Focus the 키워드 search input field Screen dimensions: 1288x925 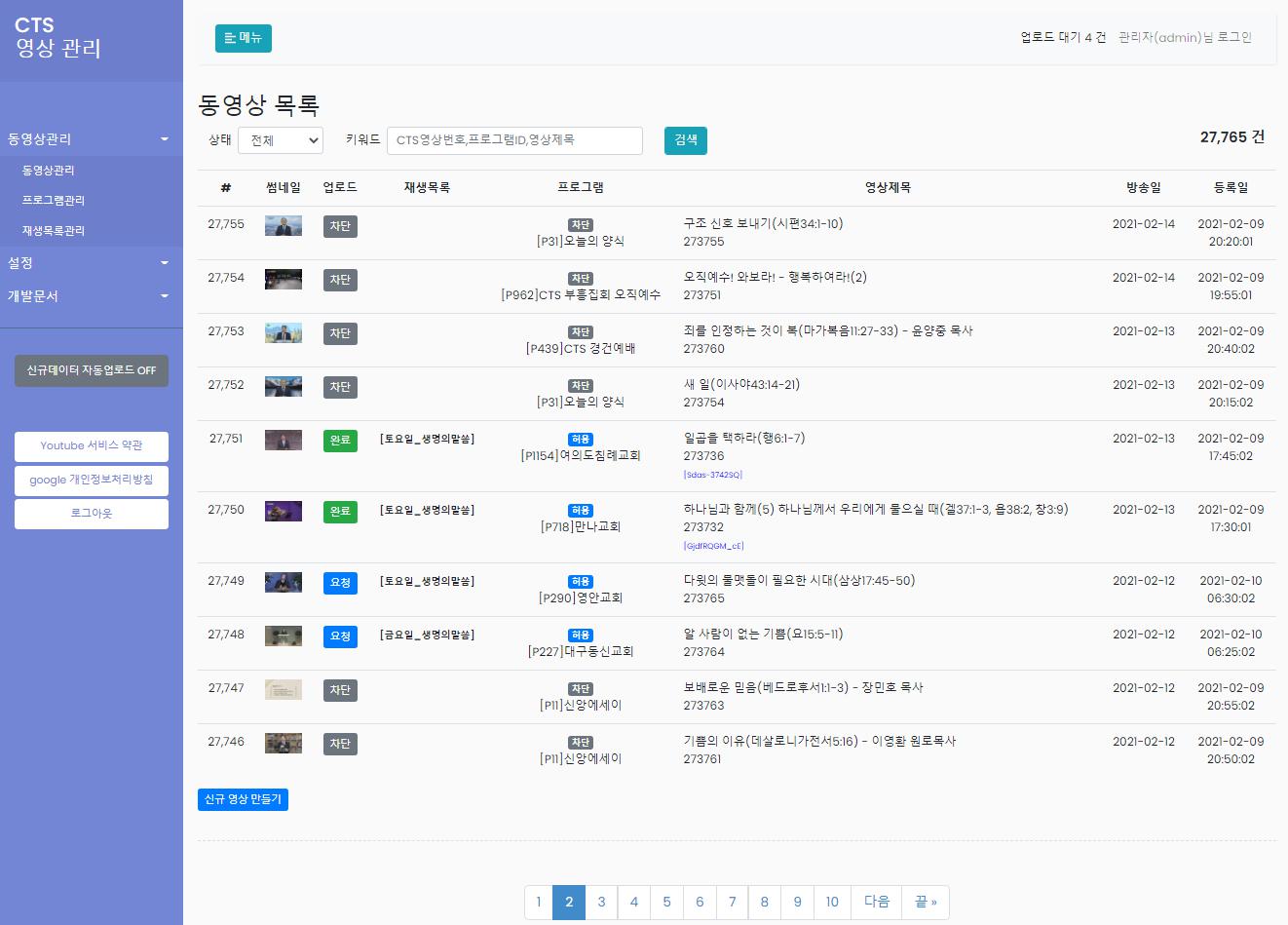514,140
